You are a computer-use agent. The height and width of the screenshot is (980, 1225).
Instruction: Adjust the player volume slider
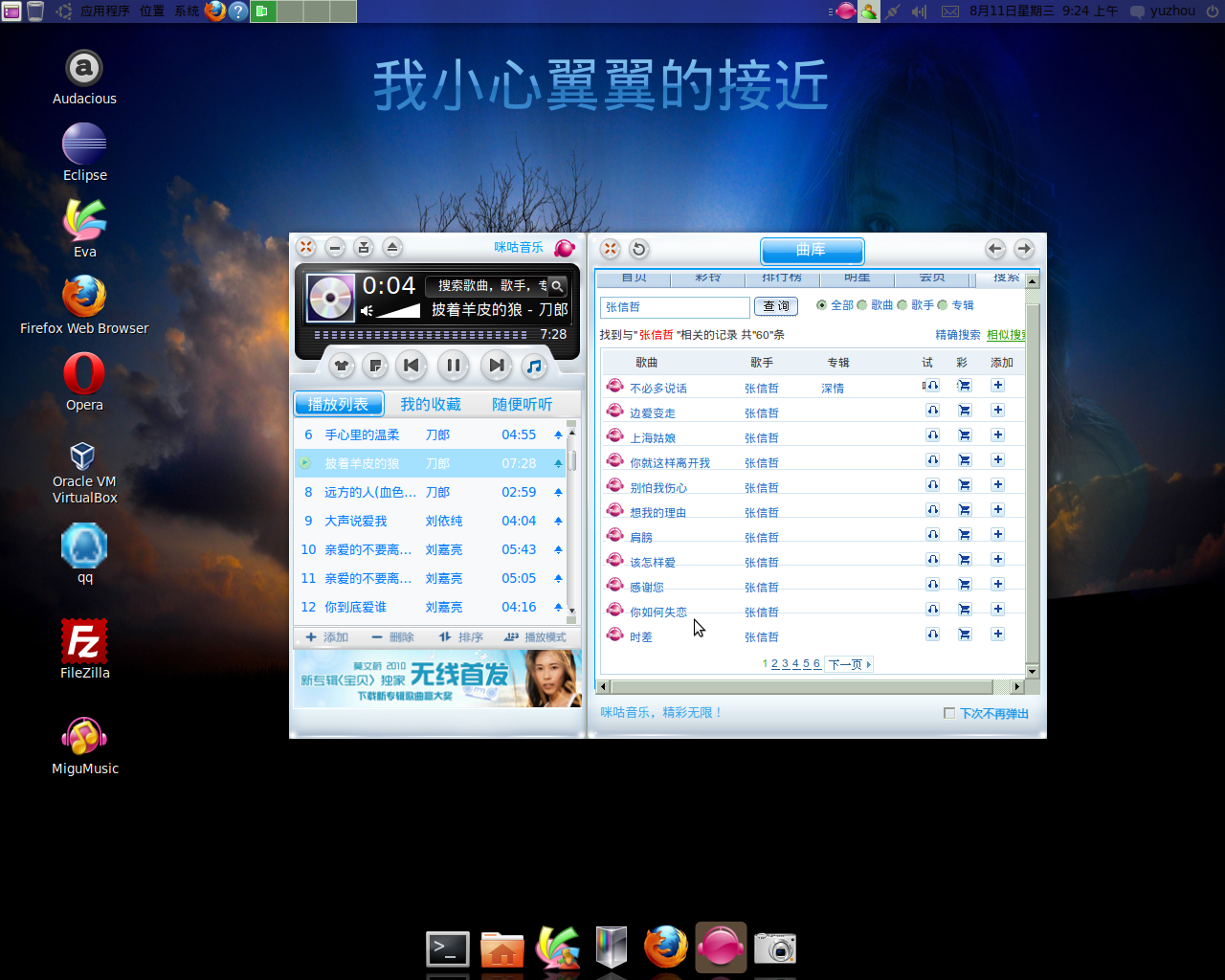click(x=398, y=310)
